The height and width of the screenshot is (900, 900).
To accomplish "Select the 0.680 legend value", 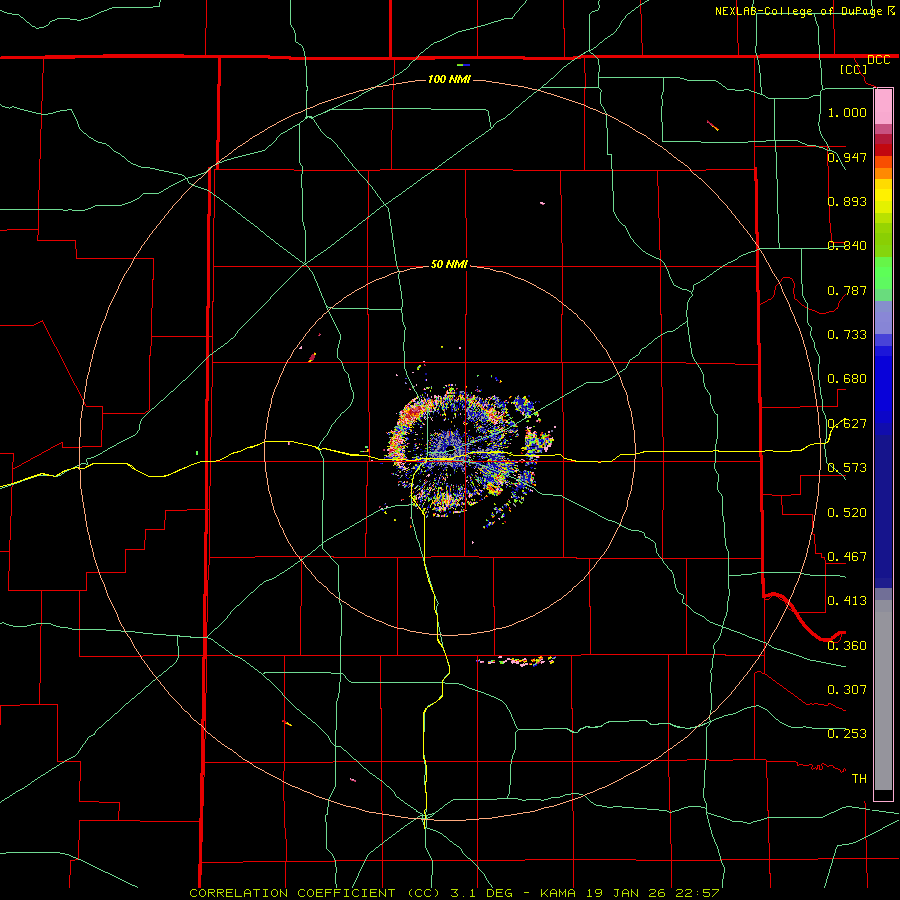I will pyautogui.click(x=847, y=379).
